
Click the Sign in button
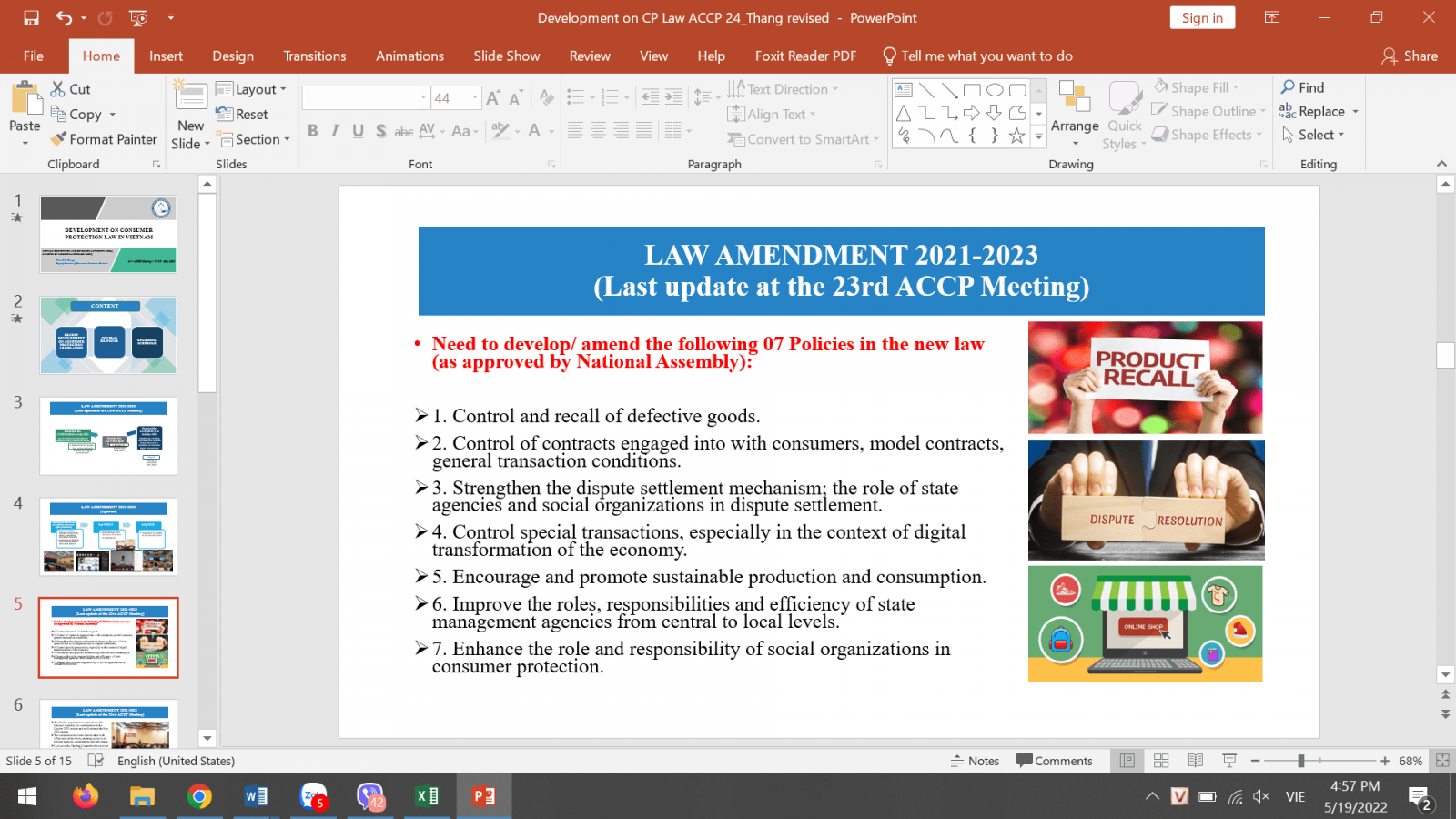point(1201,18)
